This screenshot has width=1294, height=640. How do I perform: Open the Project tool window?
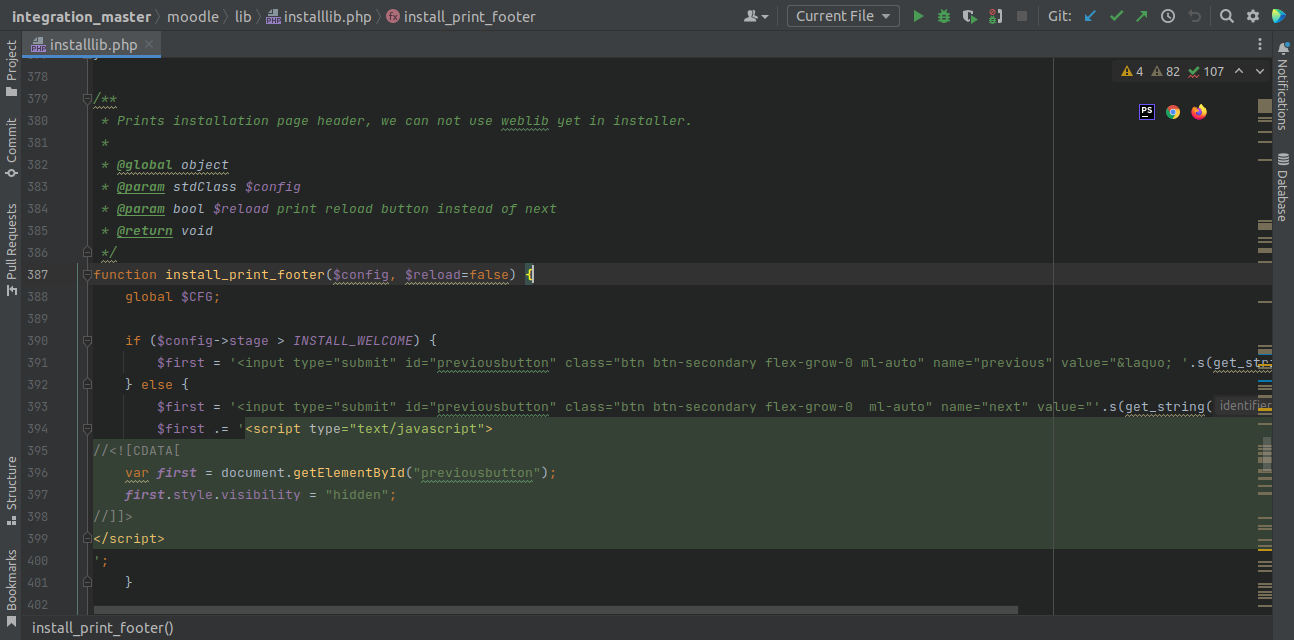[11, 68]
